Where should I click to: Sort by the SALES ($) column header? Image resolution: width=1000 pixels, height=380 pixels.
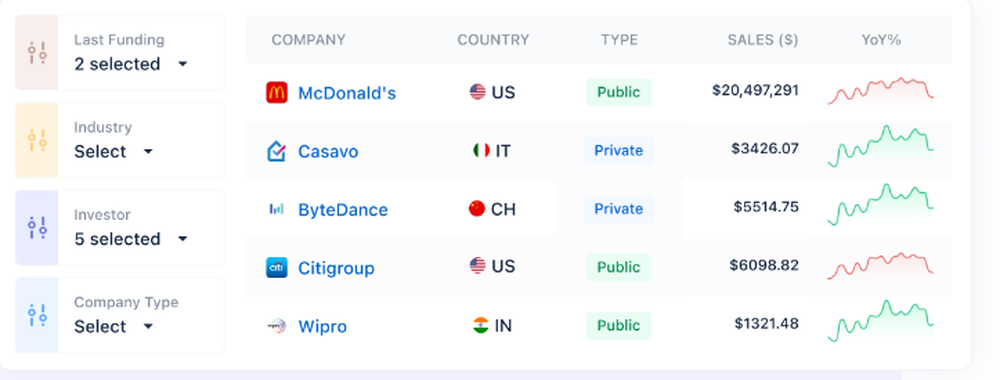click(x=763, y=40)
